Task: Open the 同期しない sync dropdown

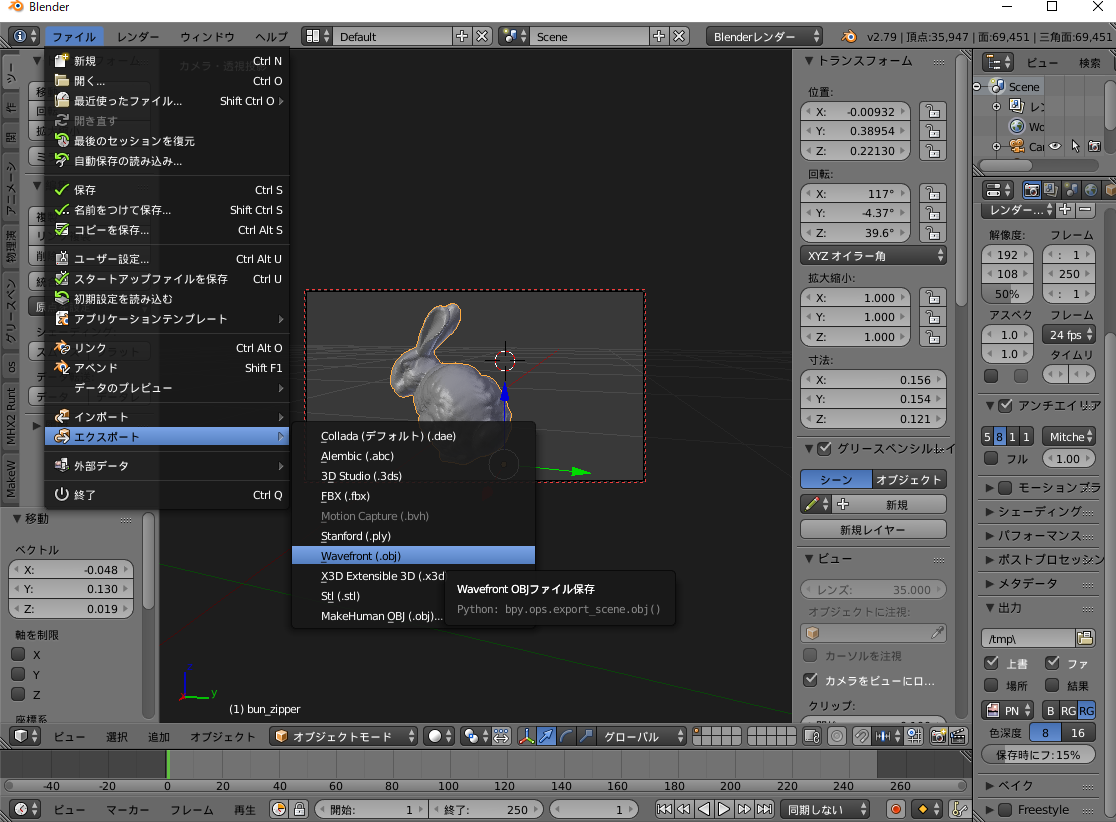Action: point(826,809)
